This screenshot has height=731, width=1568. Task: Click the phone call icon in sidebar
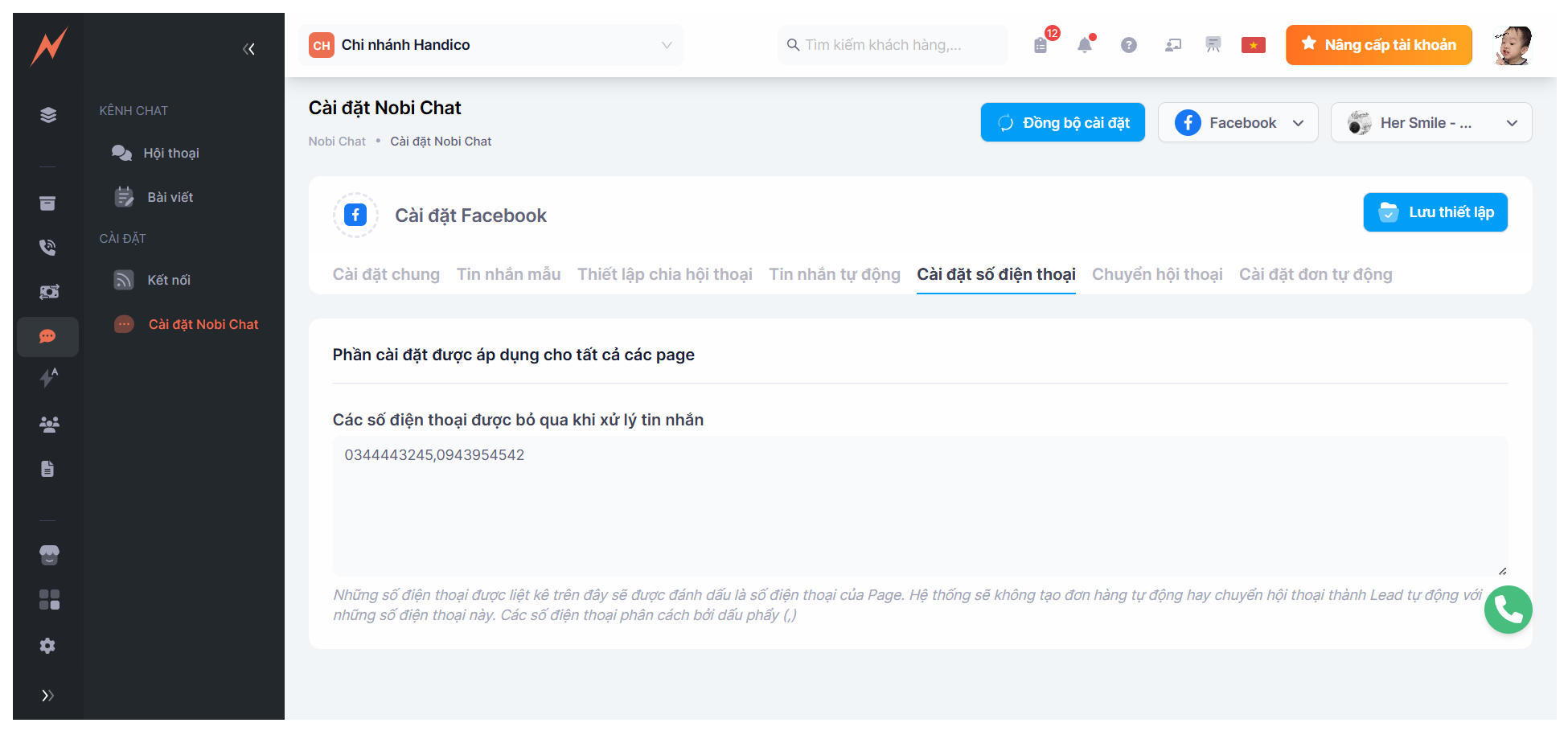click(x=47, y=248)
